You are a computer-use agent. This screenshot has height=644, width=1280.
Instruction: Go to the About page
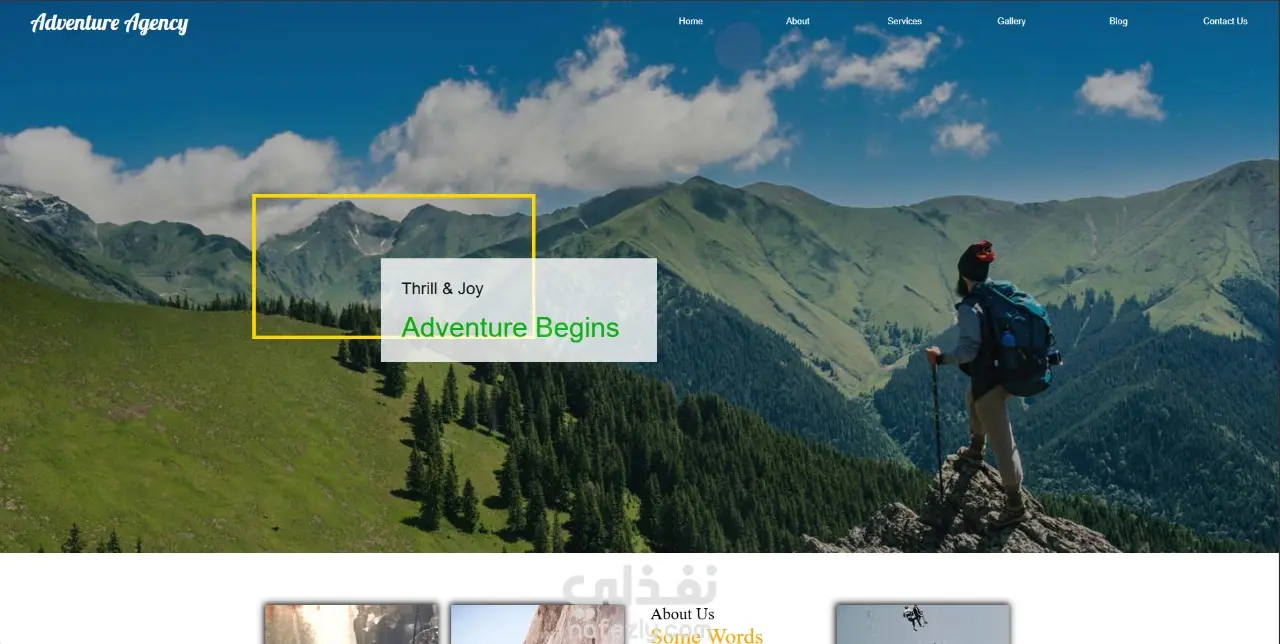(797, 21)
